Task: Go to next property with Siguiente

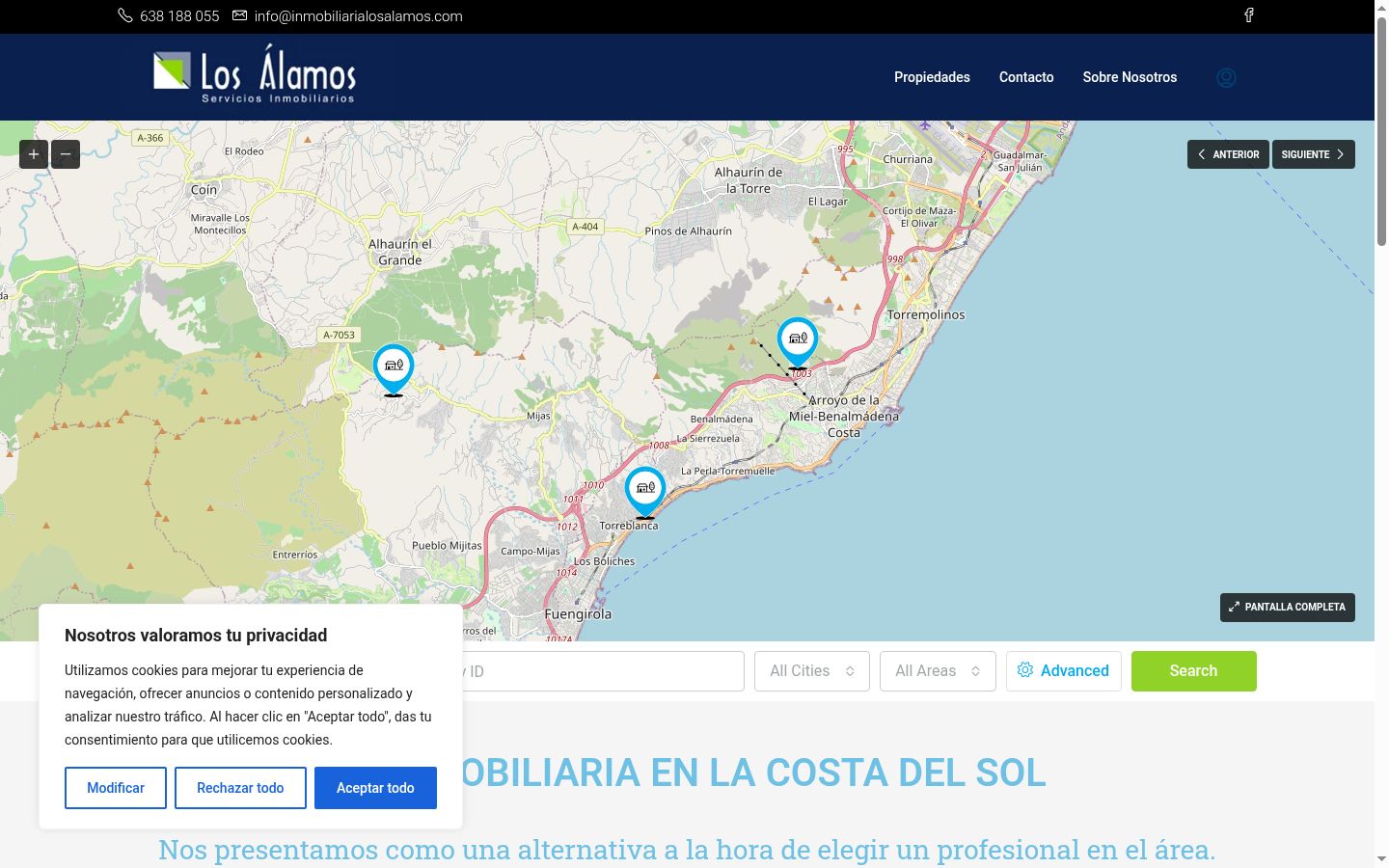Action: (x=1314, y=154)
